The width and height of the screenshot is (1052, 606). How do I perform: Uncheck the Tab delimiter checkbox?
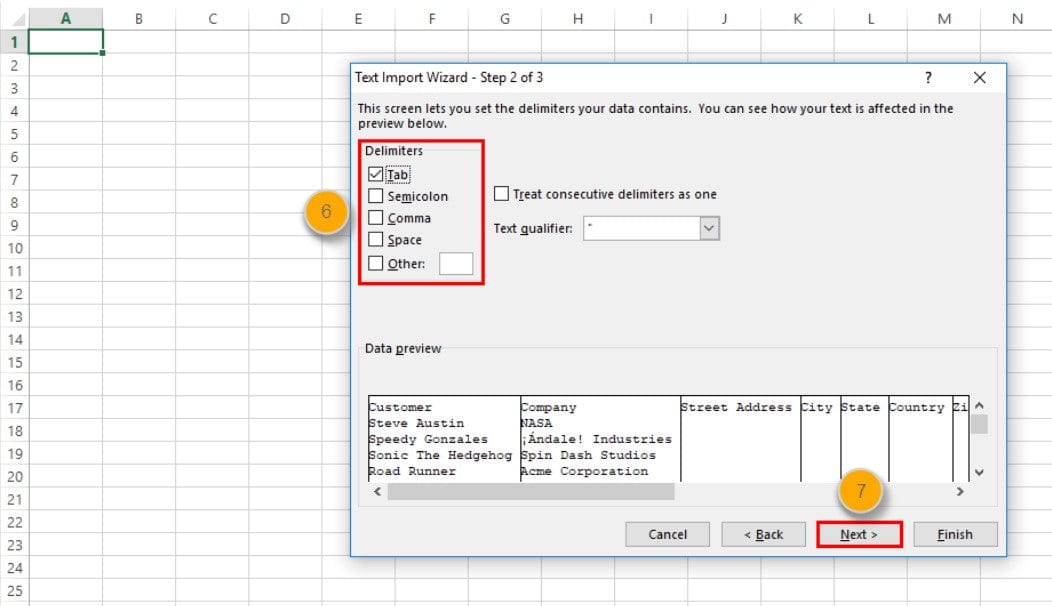pos(376,175)
